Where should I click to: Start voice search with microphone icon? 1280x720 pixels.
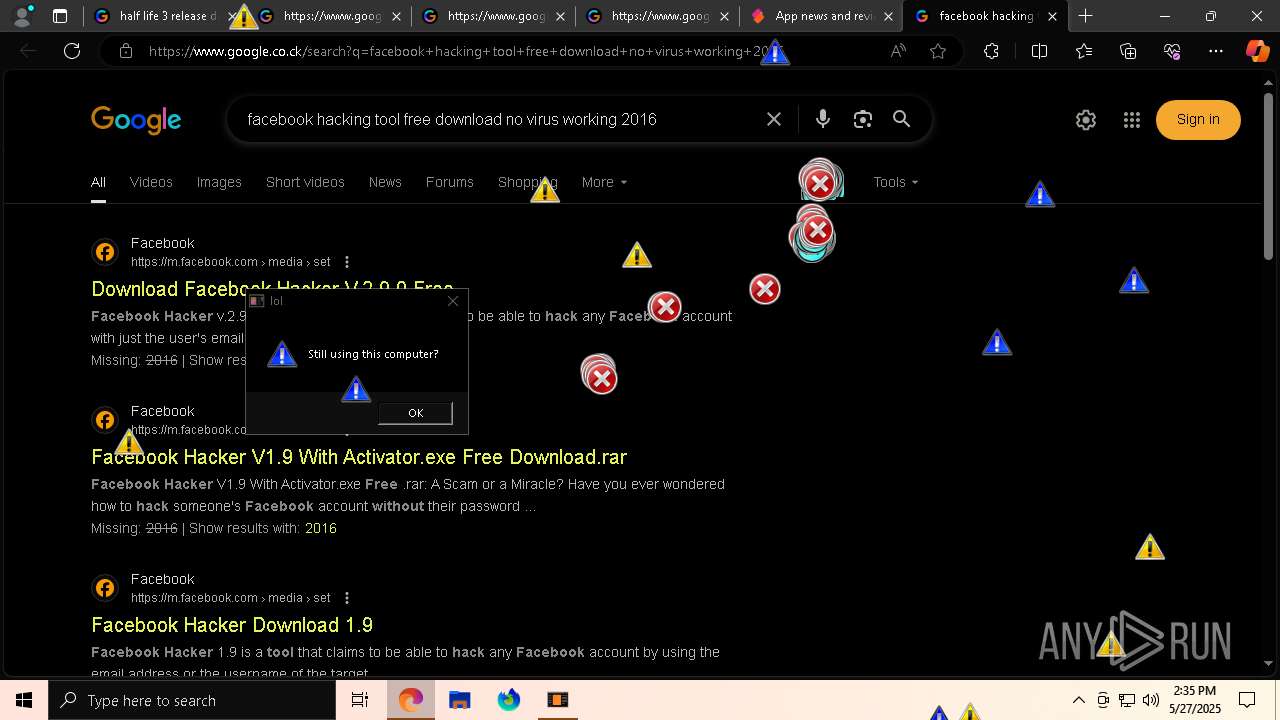coord(823,119)
